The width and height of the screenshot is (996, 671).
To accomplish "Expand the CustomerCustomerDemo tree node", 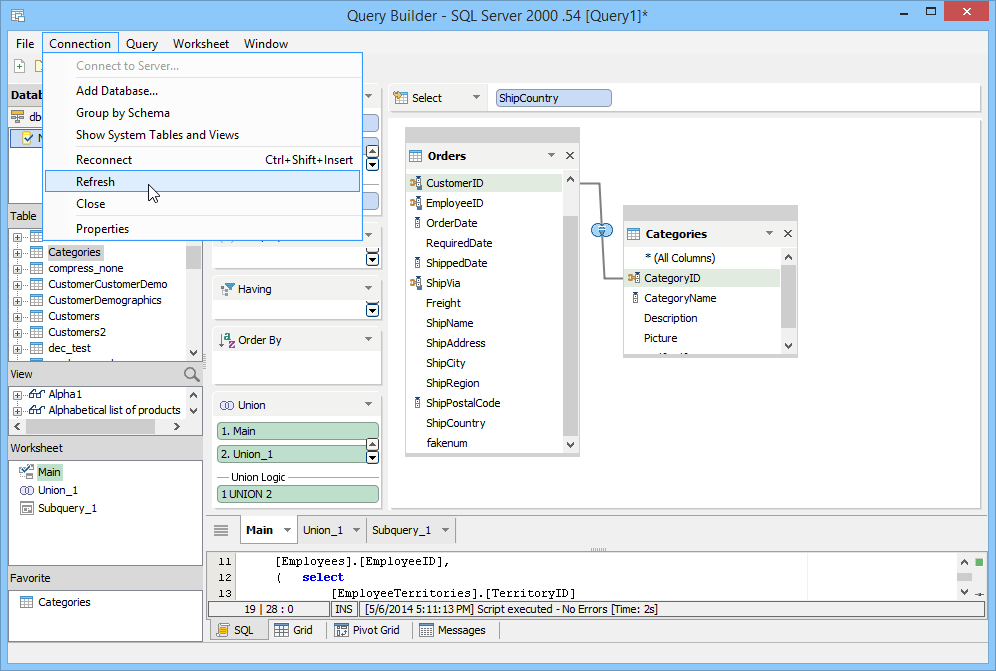I will [x=17, y=285].
